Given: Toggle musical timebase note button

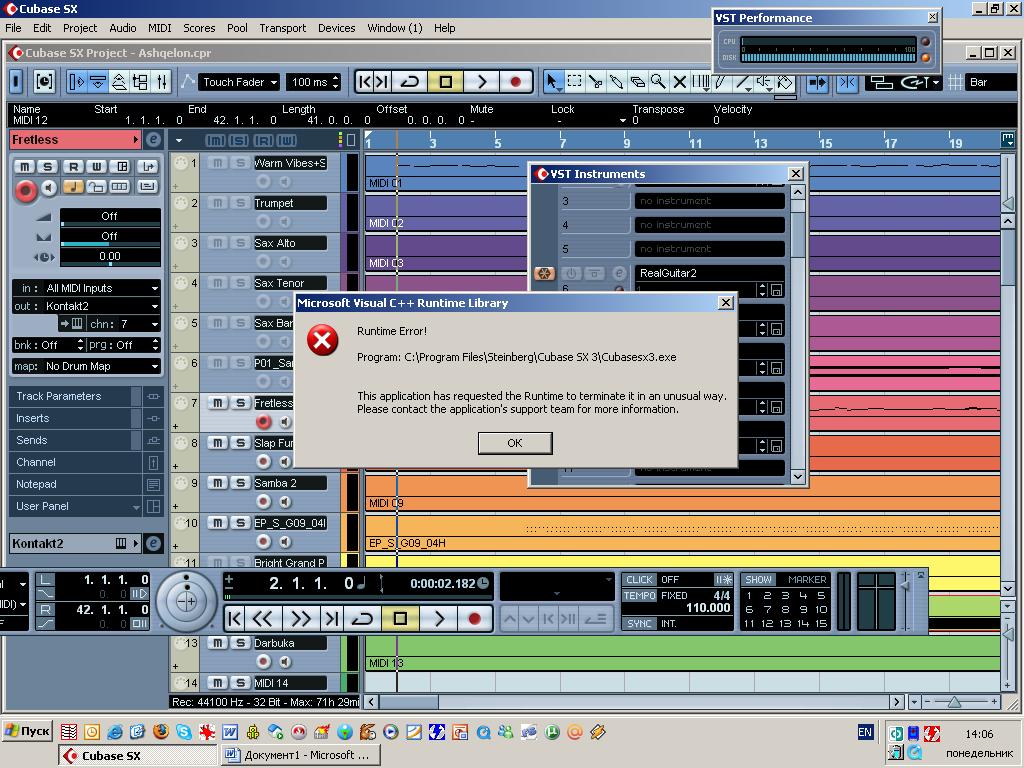Looking at the screenshot, I should tap(72, 187).
